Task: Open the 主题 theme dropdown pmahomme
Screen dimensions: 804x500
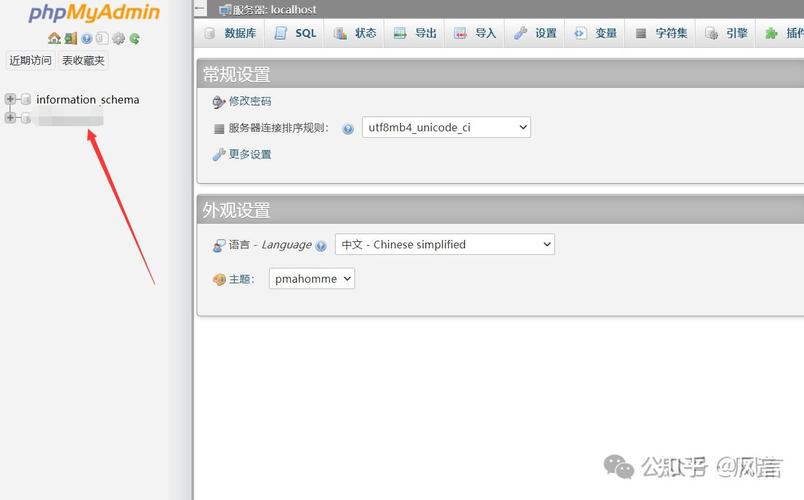Action: pyautogui.click(x=312, y=278)
